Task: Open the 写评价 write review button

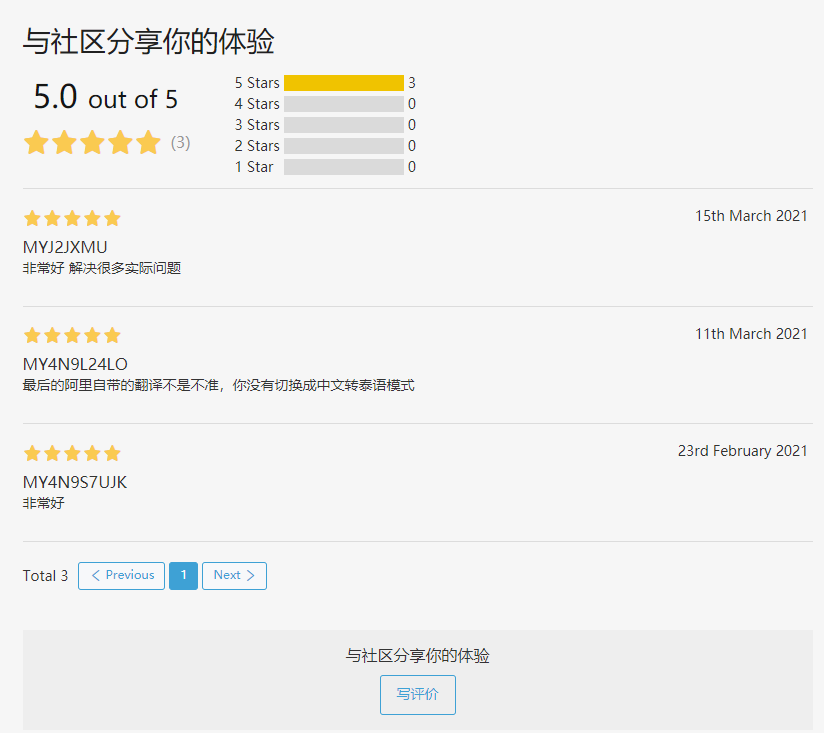Action: click(x=418, y=695)
